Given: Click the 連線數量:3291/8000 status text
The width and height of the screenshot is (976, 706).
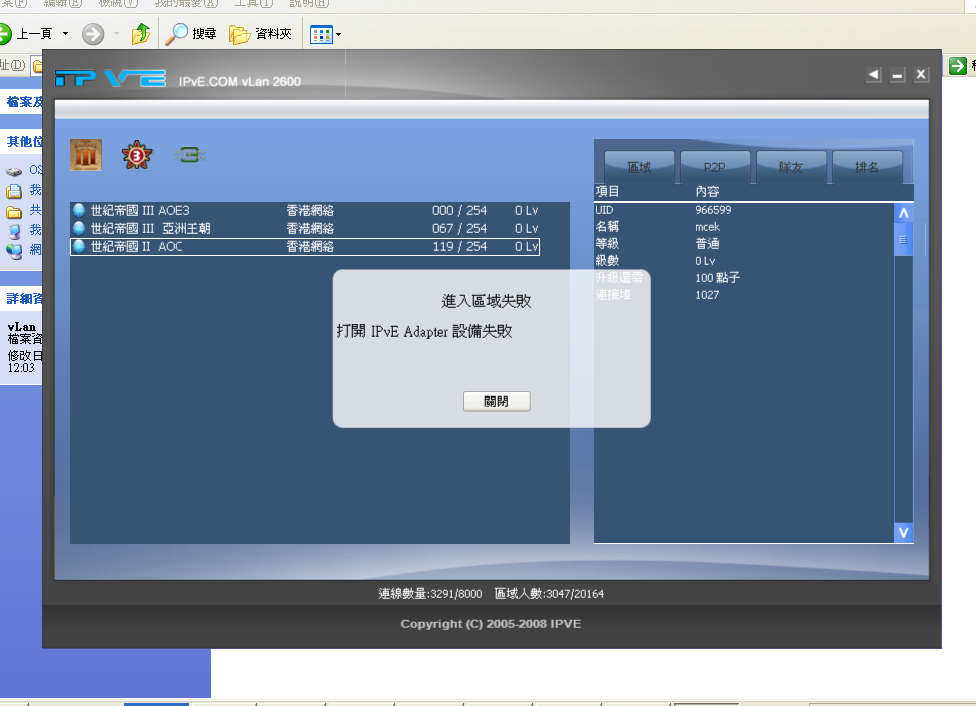Looking at the screenshot, I should coord(430,594).
